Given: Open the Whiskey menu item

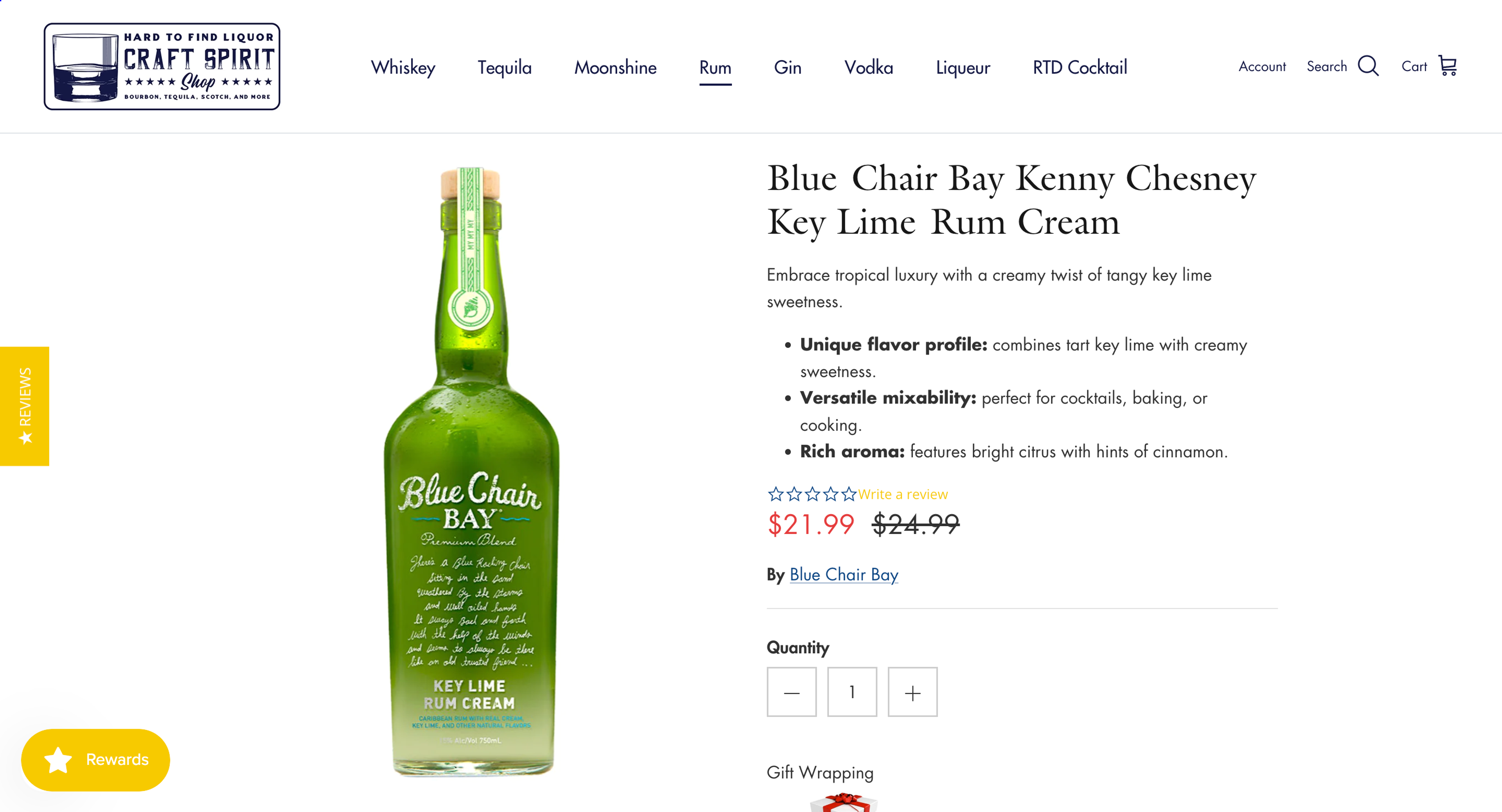Looking at the screenshot, I should click(402, 68).
